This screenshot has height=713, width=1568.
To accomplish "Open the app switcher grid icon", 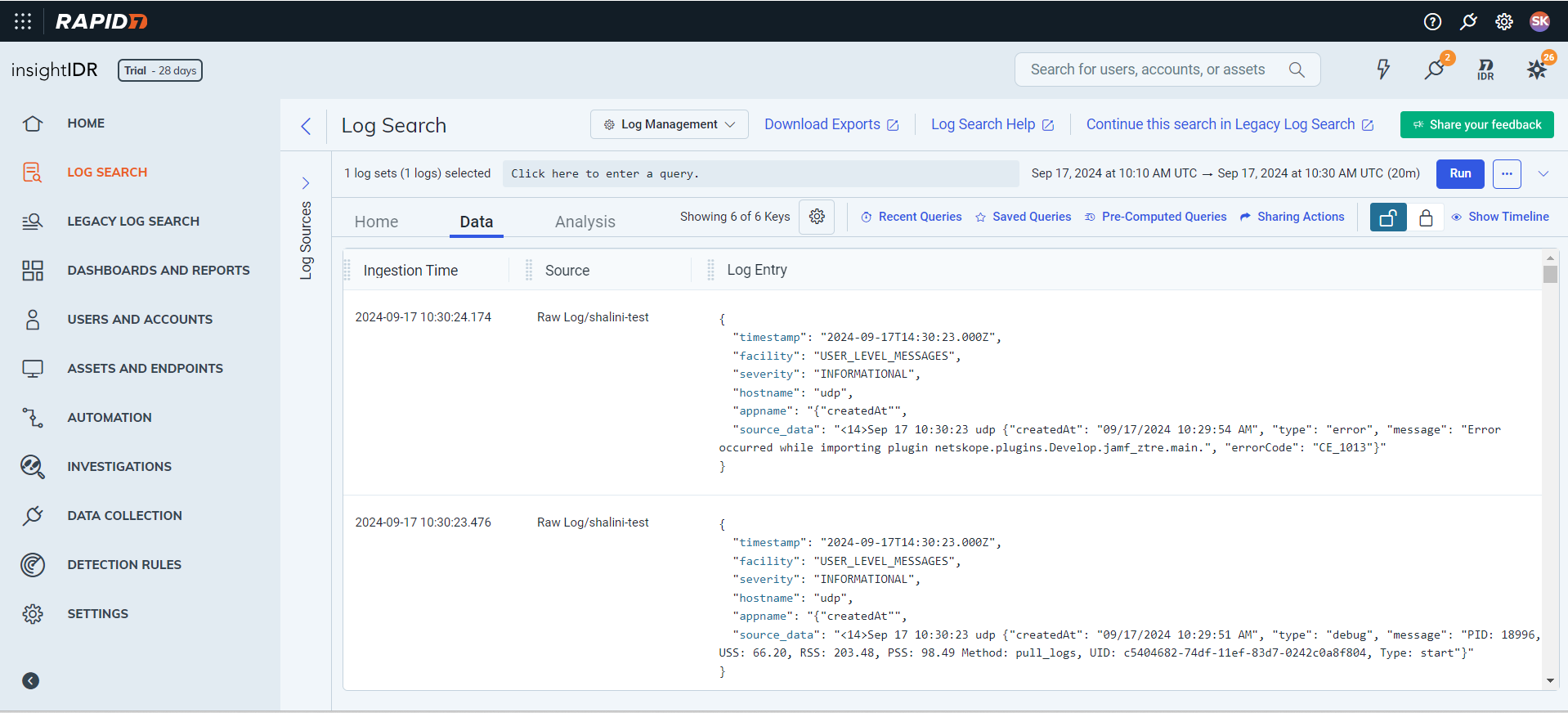I will (23, 21).
